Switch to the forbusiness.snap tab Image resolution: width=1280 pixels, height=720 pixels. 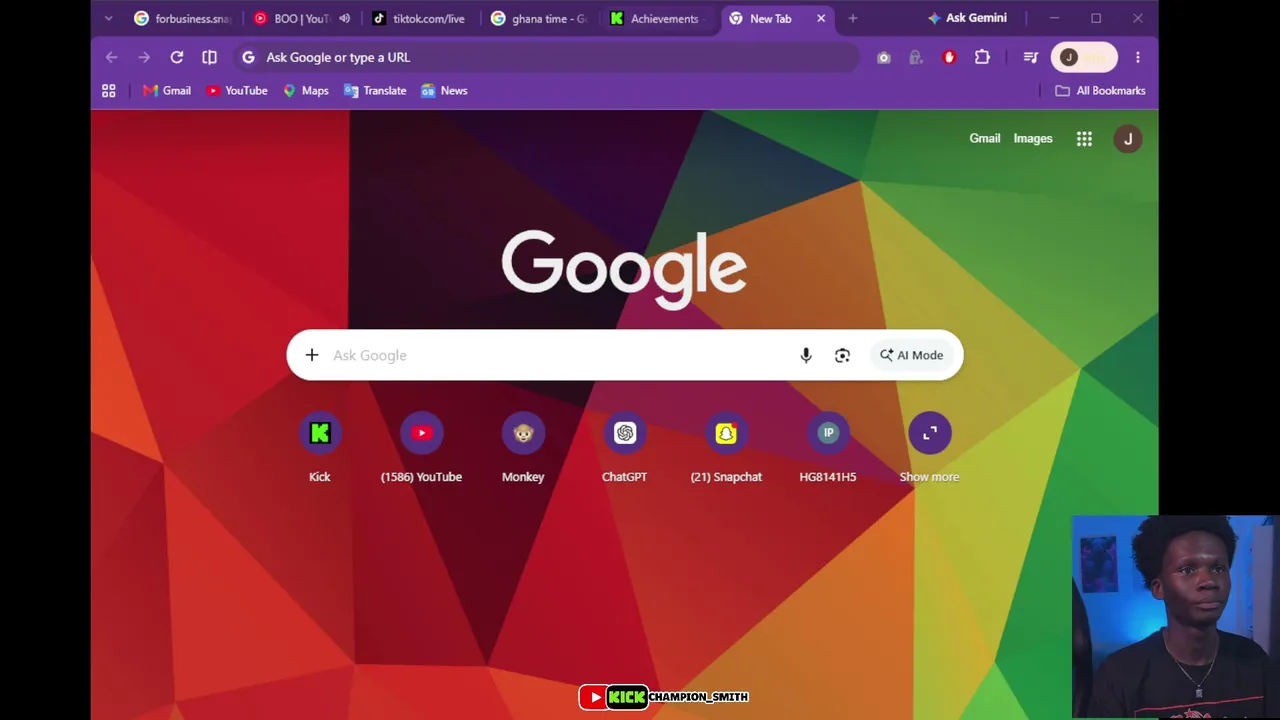182,18
